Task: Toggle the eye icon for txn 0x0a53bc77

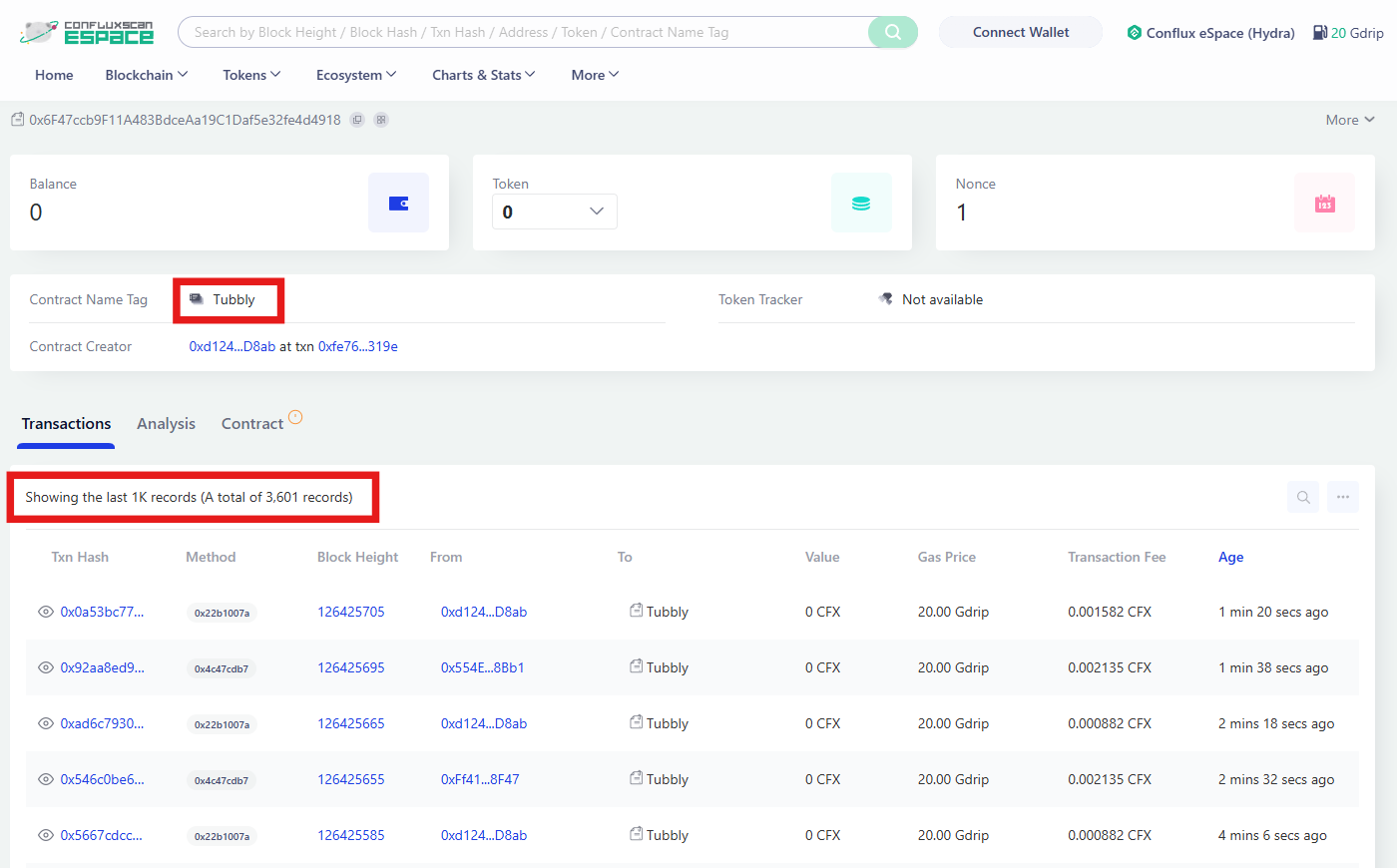Action: tap(46, 612)
